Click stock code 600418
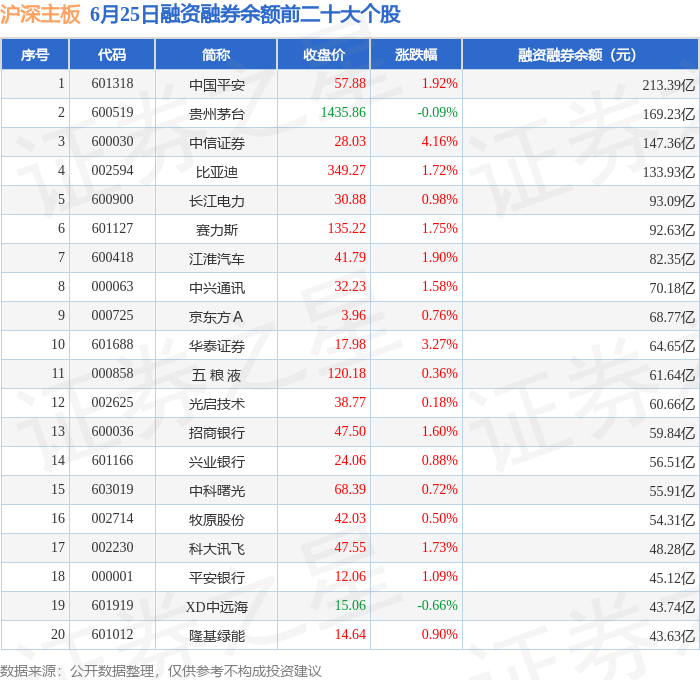The height and width of the screenshot is (680, 700). coord(112,258)
